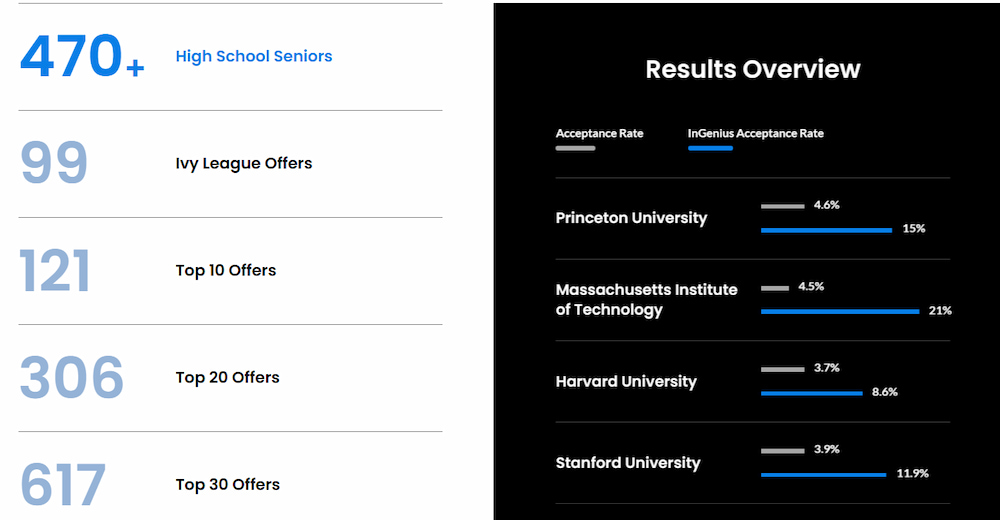1000x520 pixels.
Task: Click Princeton's blue 15% bar
Action: coord(826,230)
